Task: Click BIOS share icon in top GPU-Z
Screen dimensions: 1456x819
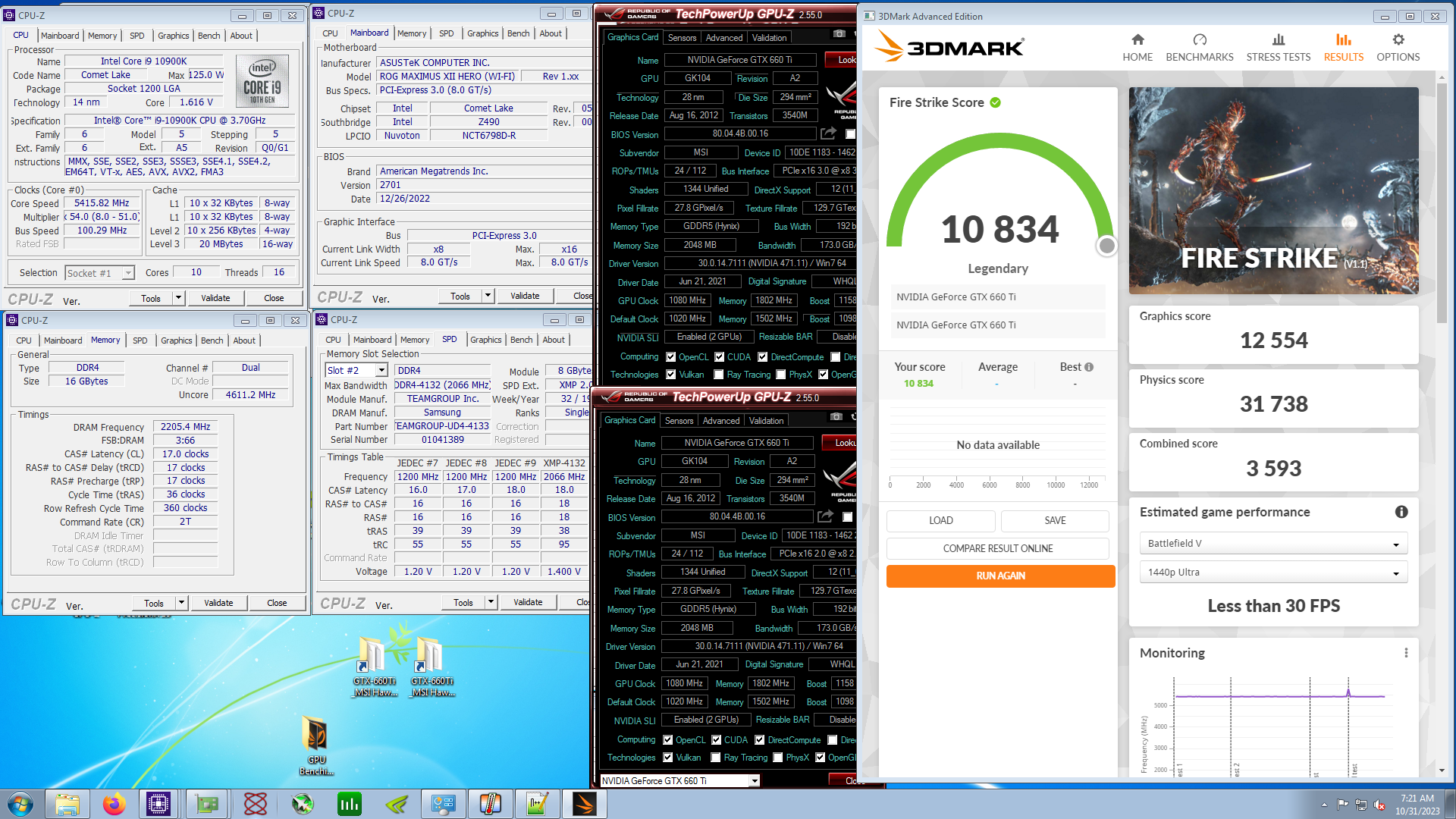Action: click(x=828, y=133)
